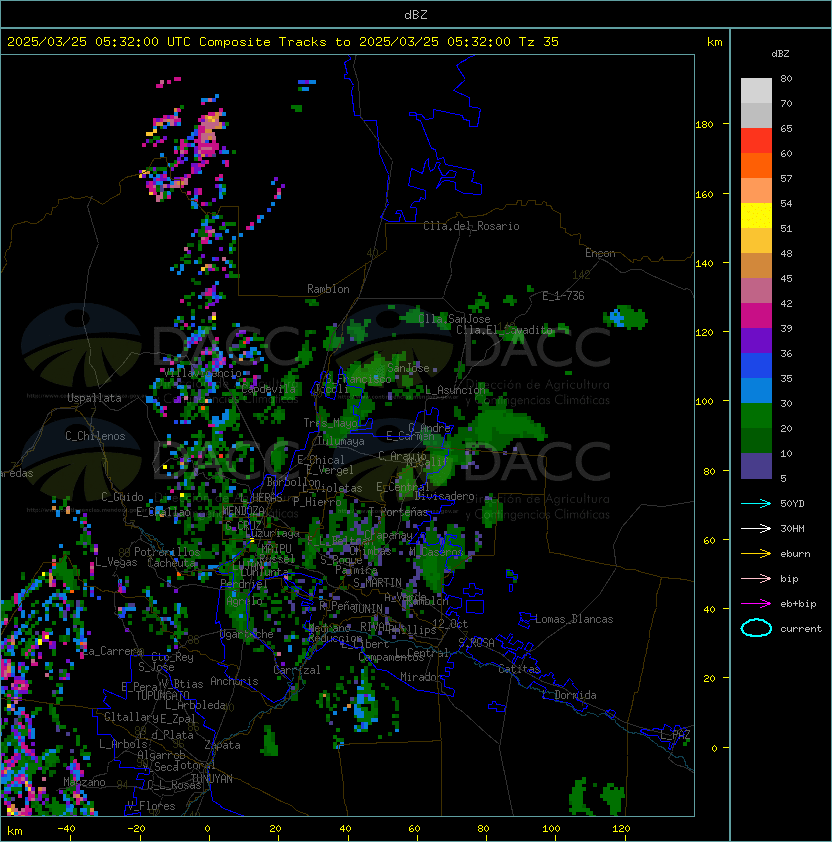
Task: Click the Ramblon label near top center
Action: [328, 289]
